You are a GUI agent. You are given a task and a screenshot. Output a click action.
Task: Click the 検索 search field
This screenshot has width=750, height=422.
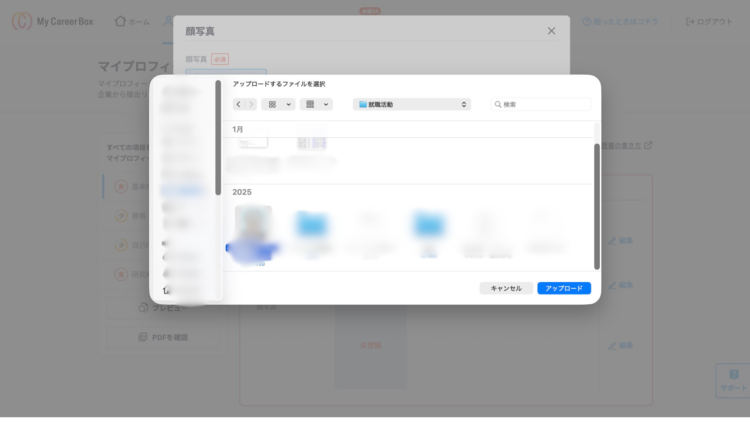pyautogui.click(x=541, y=104)
